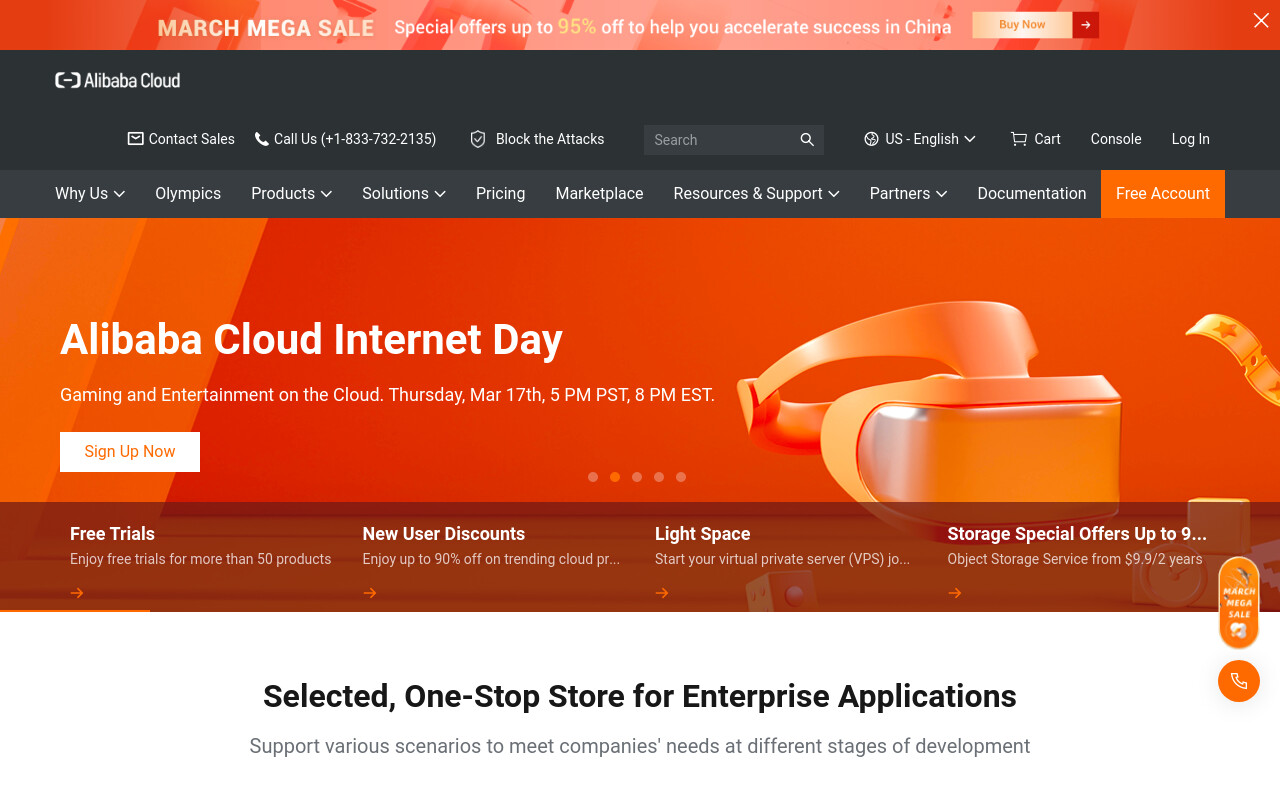Open the Light Space promo heading
Screen dimensions: 1280x800
click(x=703, y=534)
